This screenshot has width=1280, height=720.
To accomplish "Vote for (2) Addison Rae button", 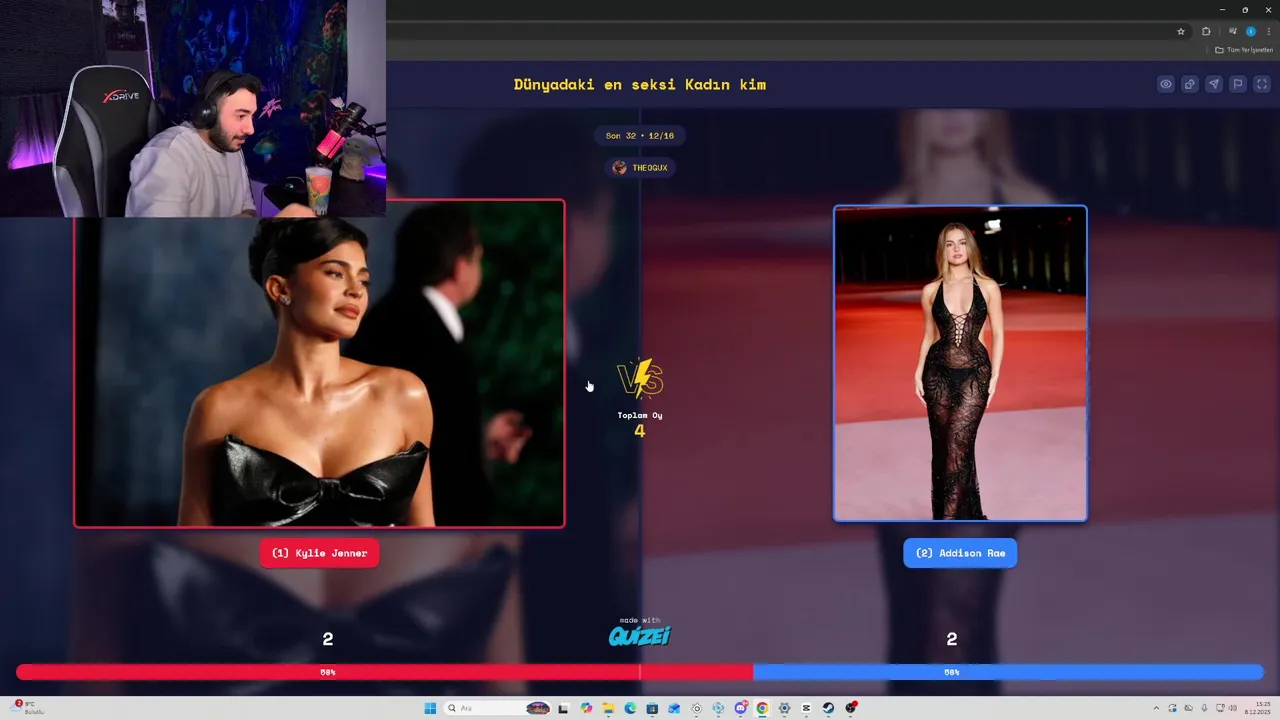I will [x=960, y=553].
